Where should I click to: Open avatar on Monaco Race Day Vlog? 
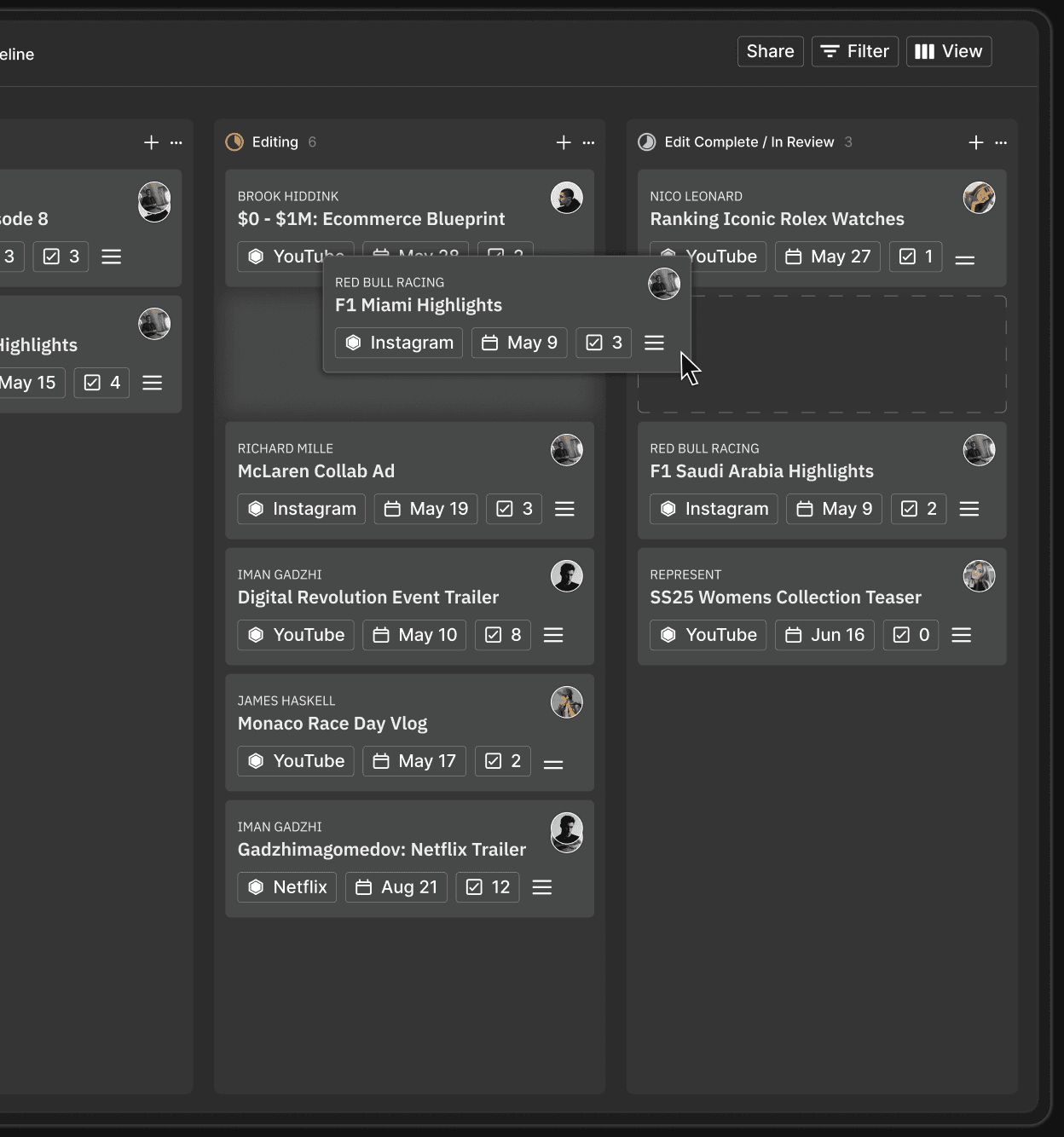coord(566,702)
